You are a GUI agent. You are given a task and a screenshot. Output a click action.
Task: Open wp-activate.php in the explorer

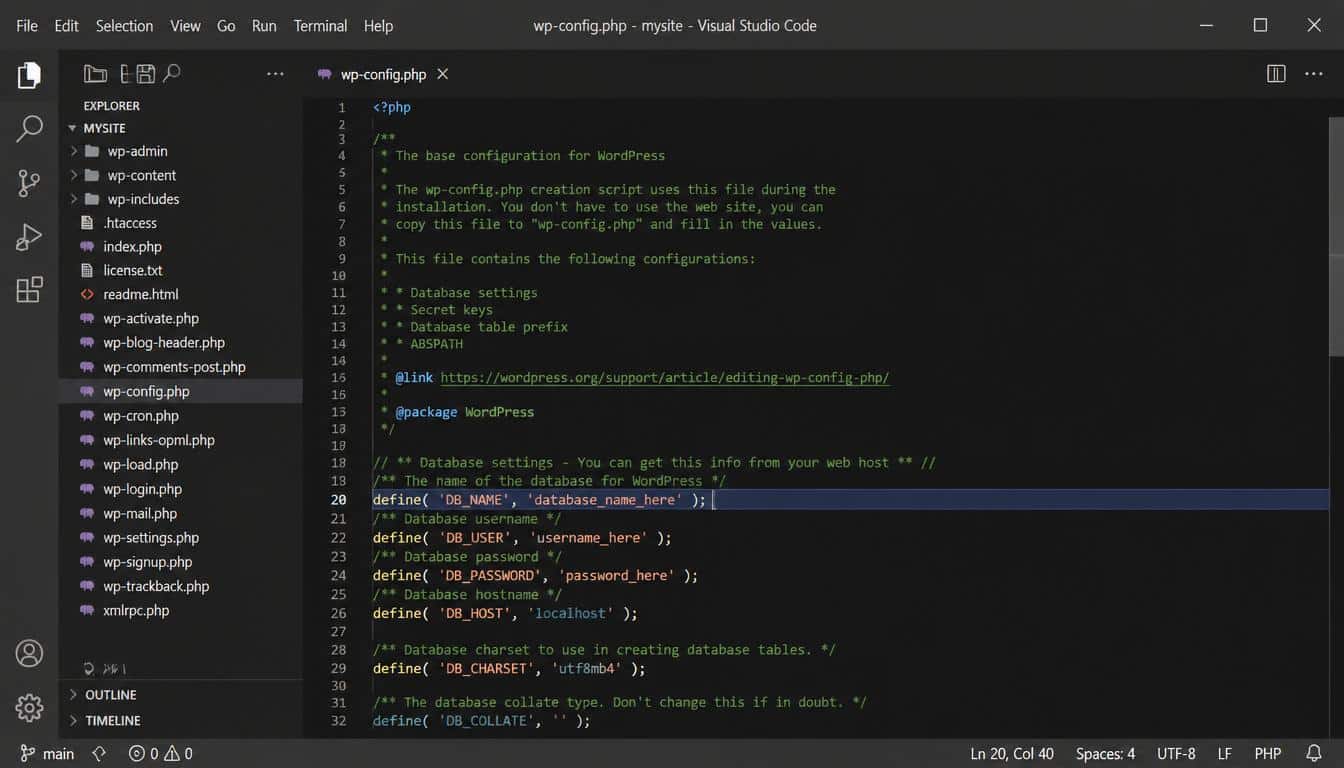tap(151, 318)
